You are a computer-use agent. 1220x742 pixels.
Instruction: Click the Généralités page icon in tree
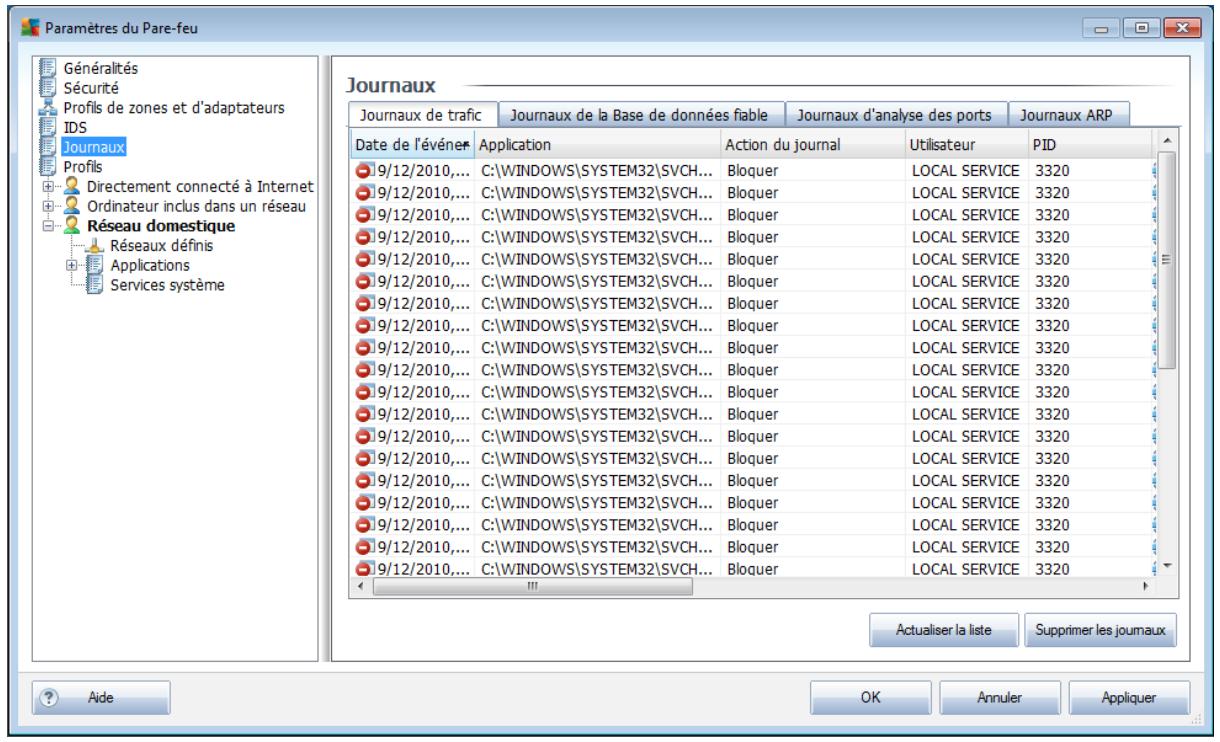pyautogui.click(x=48, y=70)
